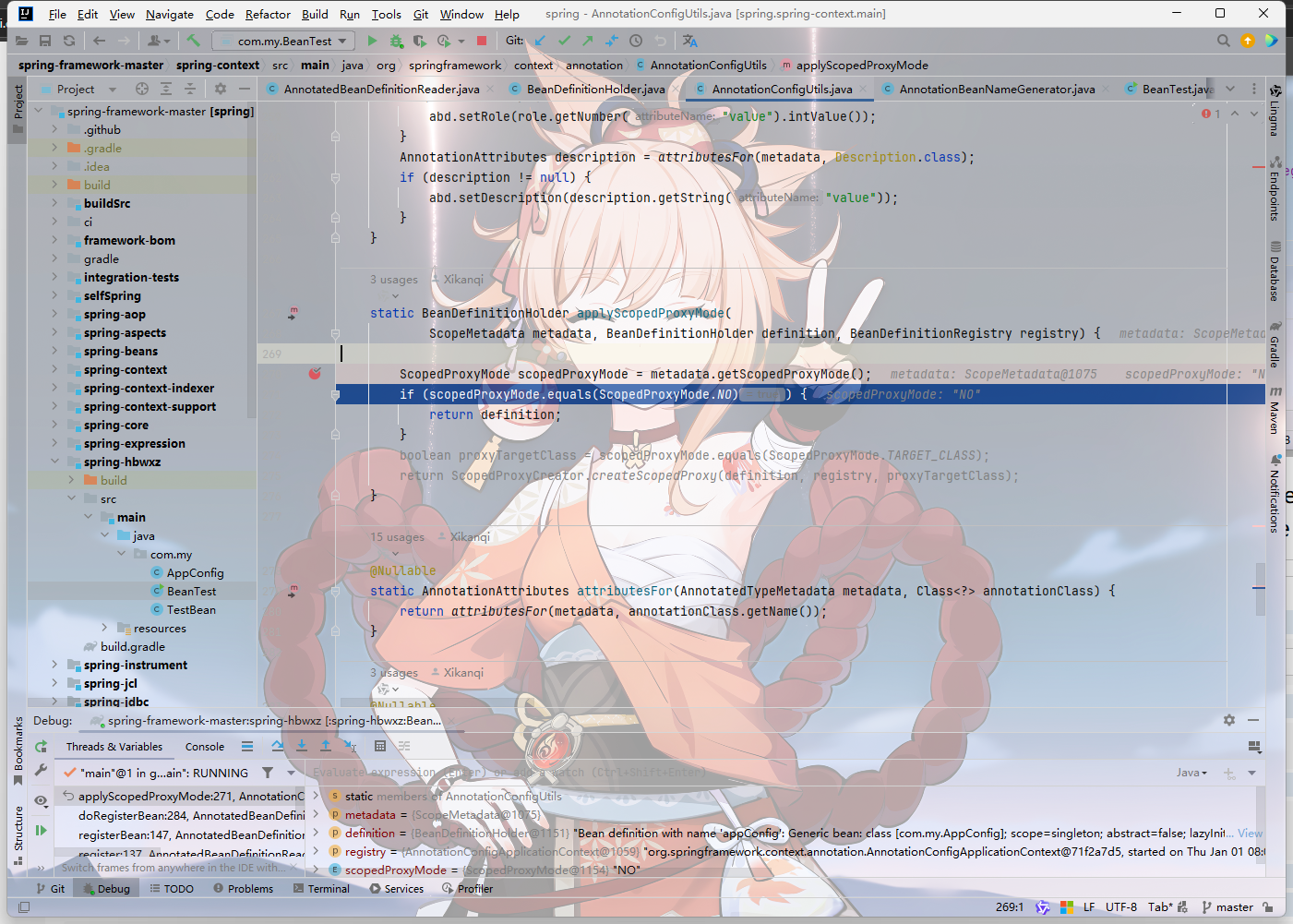This screenshot has height=924, width=1293.
Task: Open the Terminal tool window tab
Action: 321,889
